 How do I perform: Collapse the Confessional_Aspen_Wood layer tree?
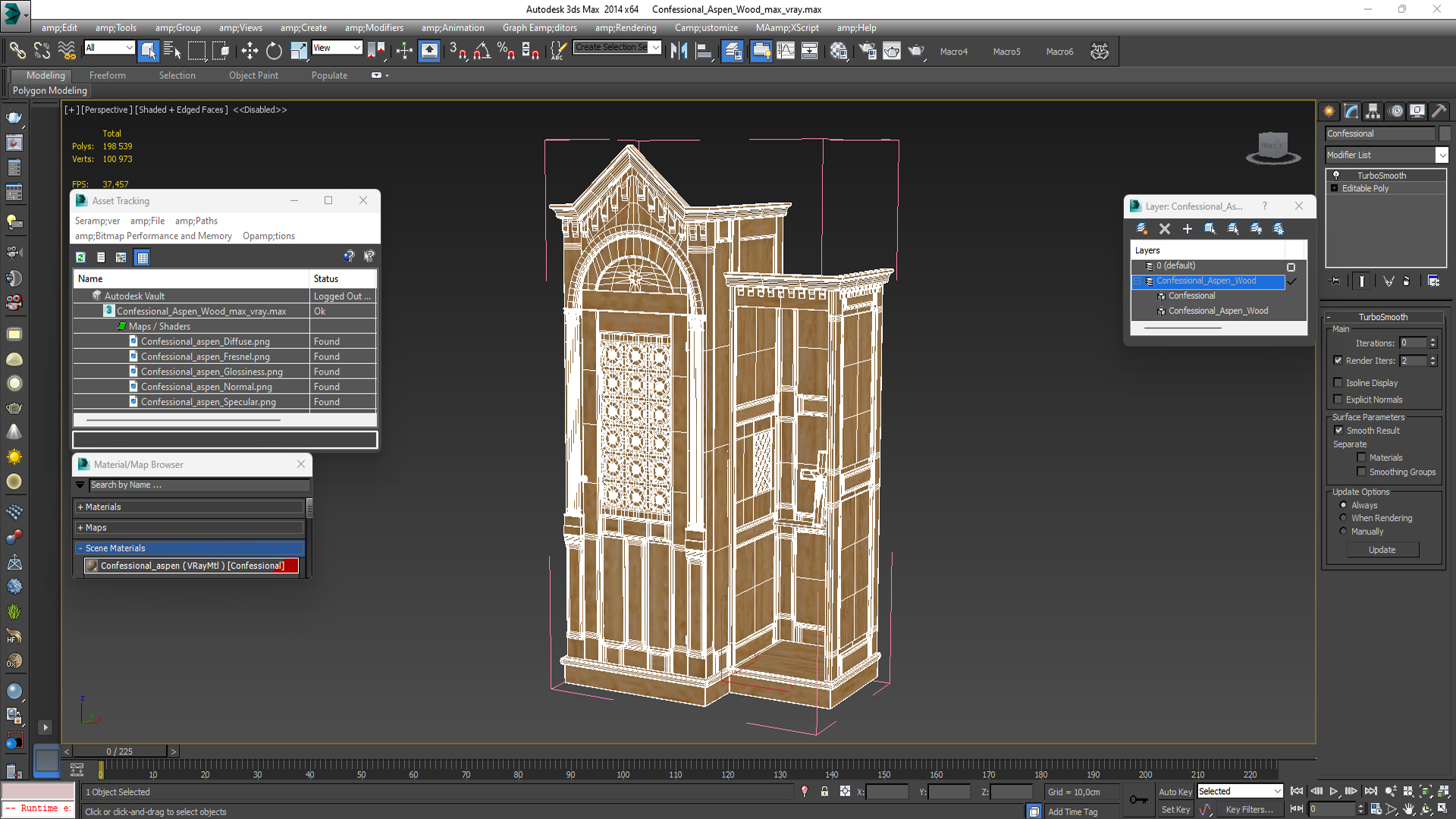pyautogui.click(x=1137, y=281)
